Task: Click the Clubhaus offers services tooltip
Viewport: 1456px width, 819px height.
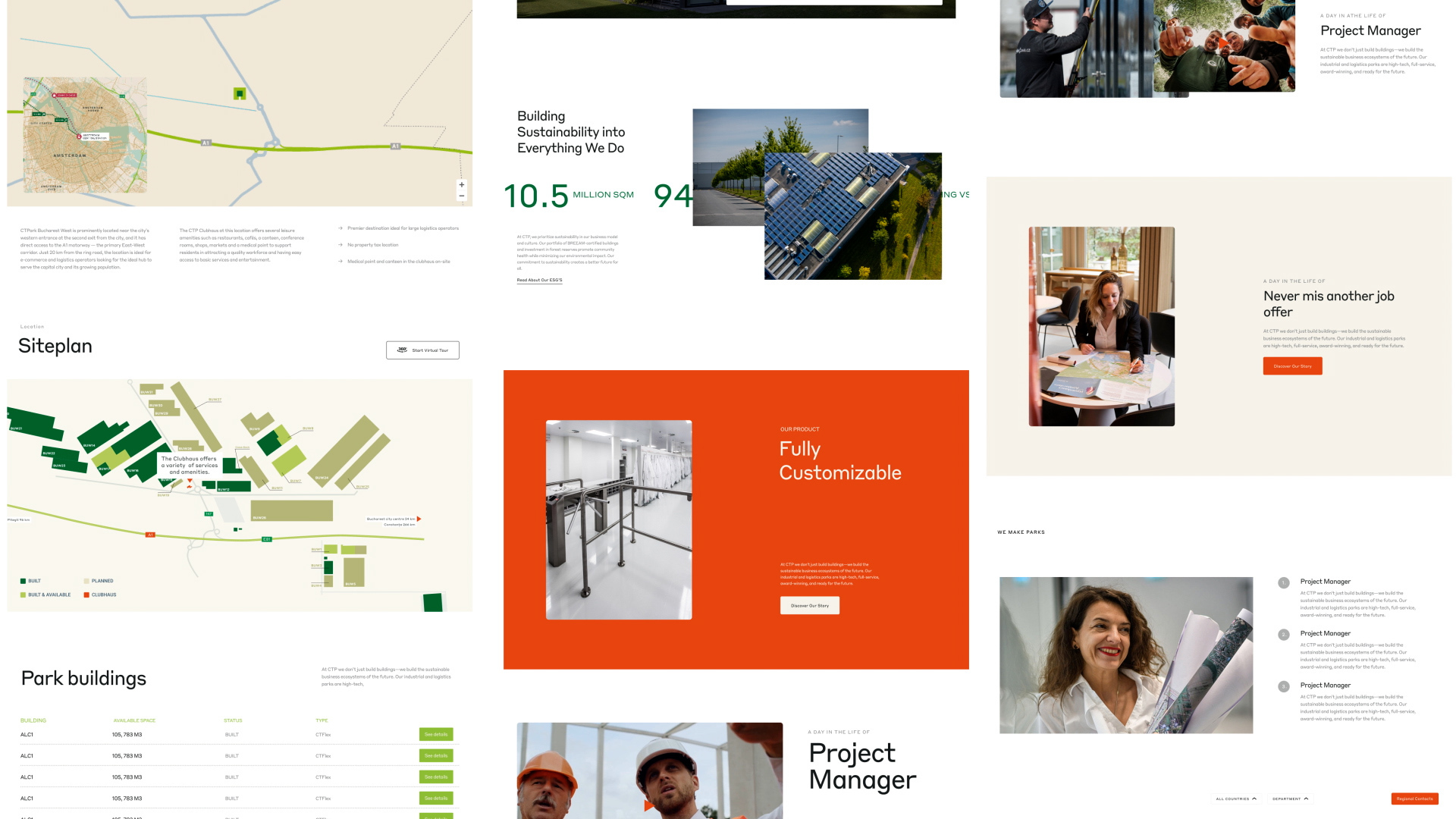Action: point(190,465)
